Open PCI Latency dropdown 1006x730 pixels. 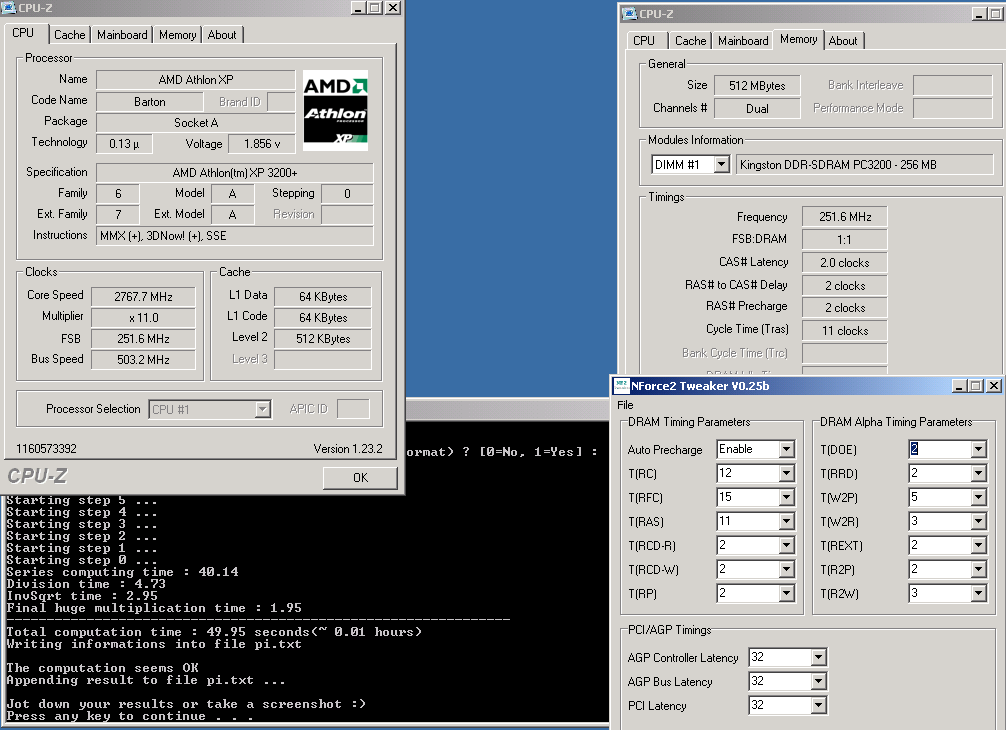coord(819,706)
